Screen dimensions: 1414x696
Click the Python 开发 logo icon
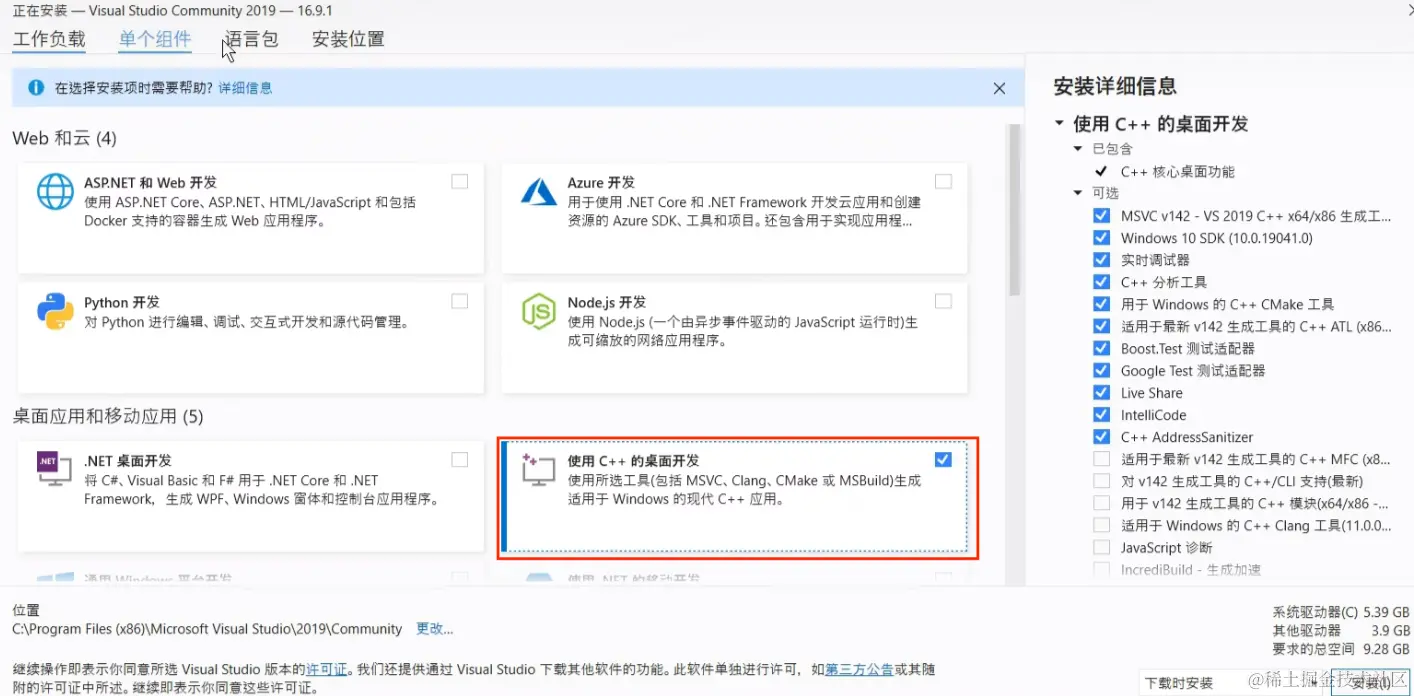55,311
